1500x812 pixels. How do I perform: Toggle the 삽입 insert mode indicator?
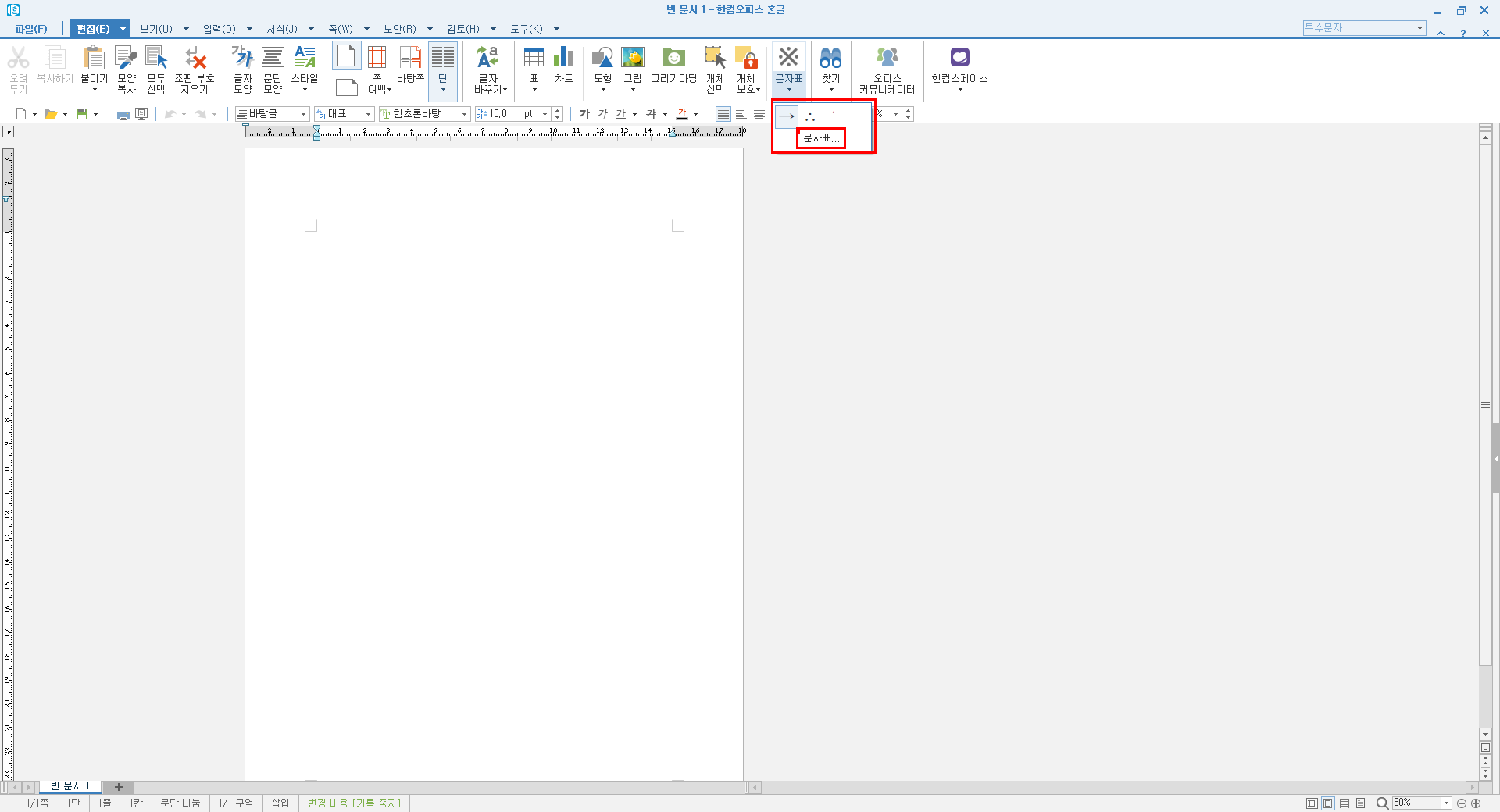tap(280, 803)
